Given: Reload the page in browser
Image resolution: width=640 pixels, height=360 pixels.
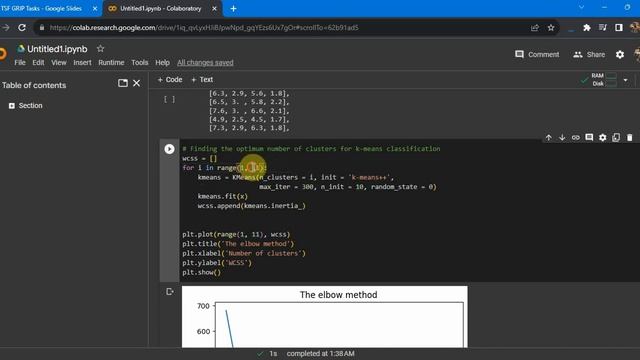Looking at the screenshot, I should [x=22, y=28].
